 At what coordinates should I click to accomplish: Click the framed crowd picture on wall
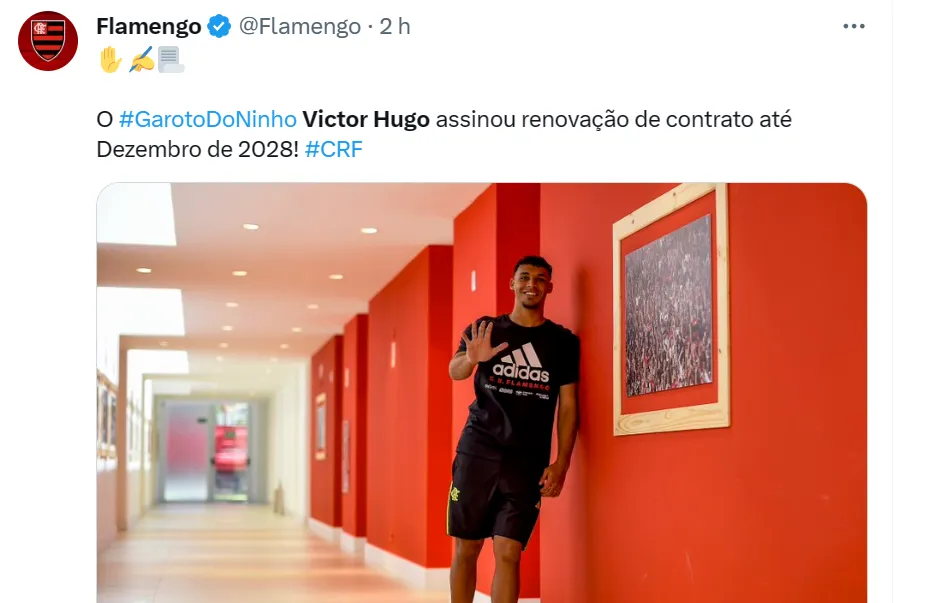tap(671, 309)
